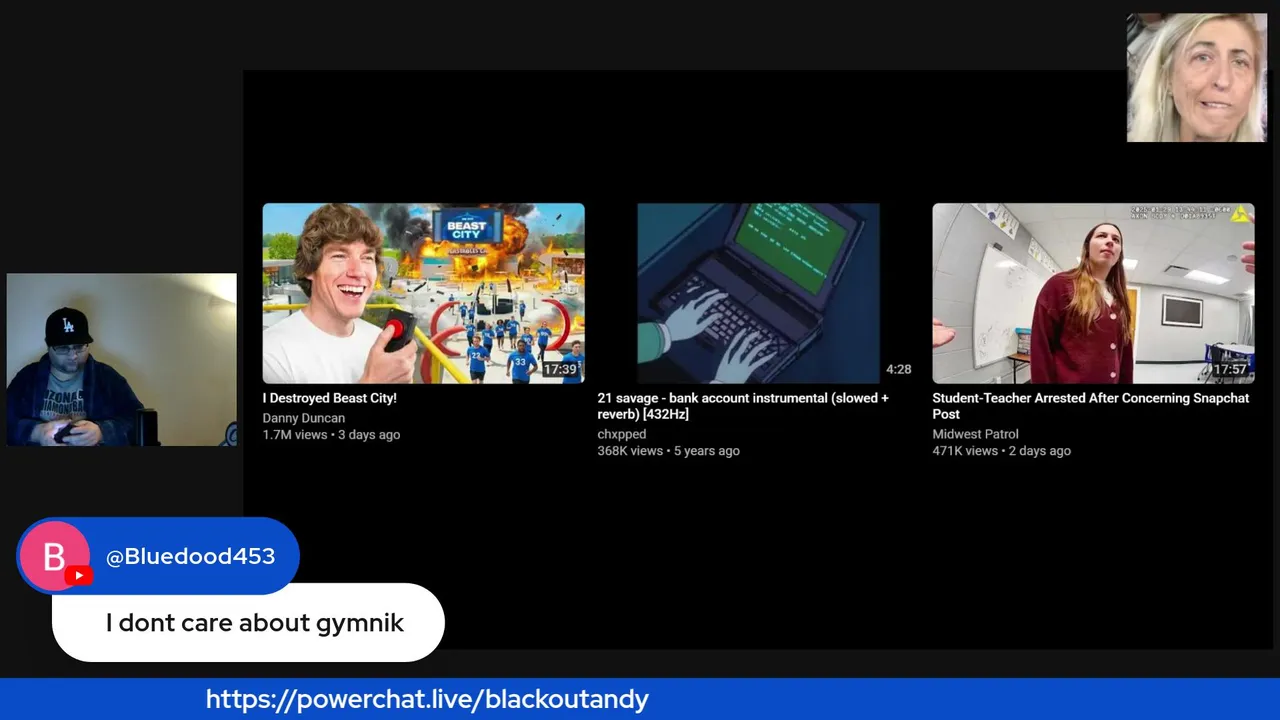Screen dimensions: 1280x720
Task: Click the blonde woman video inset
Action: point(1197,78)
